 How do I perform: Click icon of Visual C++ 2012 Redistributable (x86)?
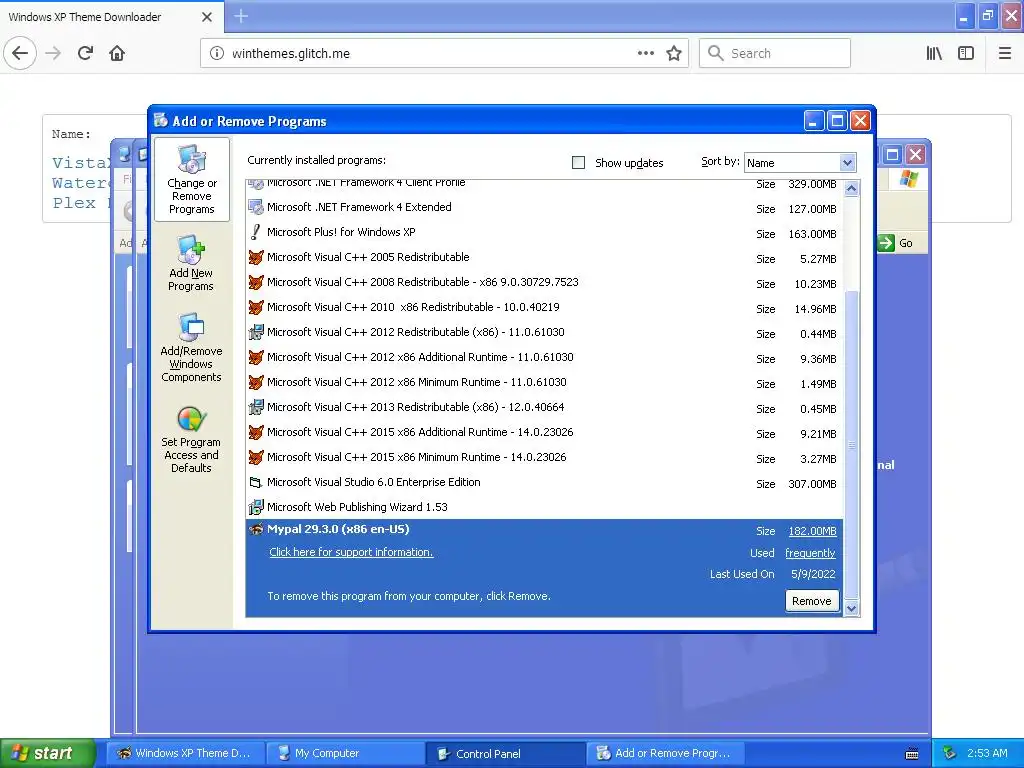coord(255,332)
